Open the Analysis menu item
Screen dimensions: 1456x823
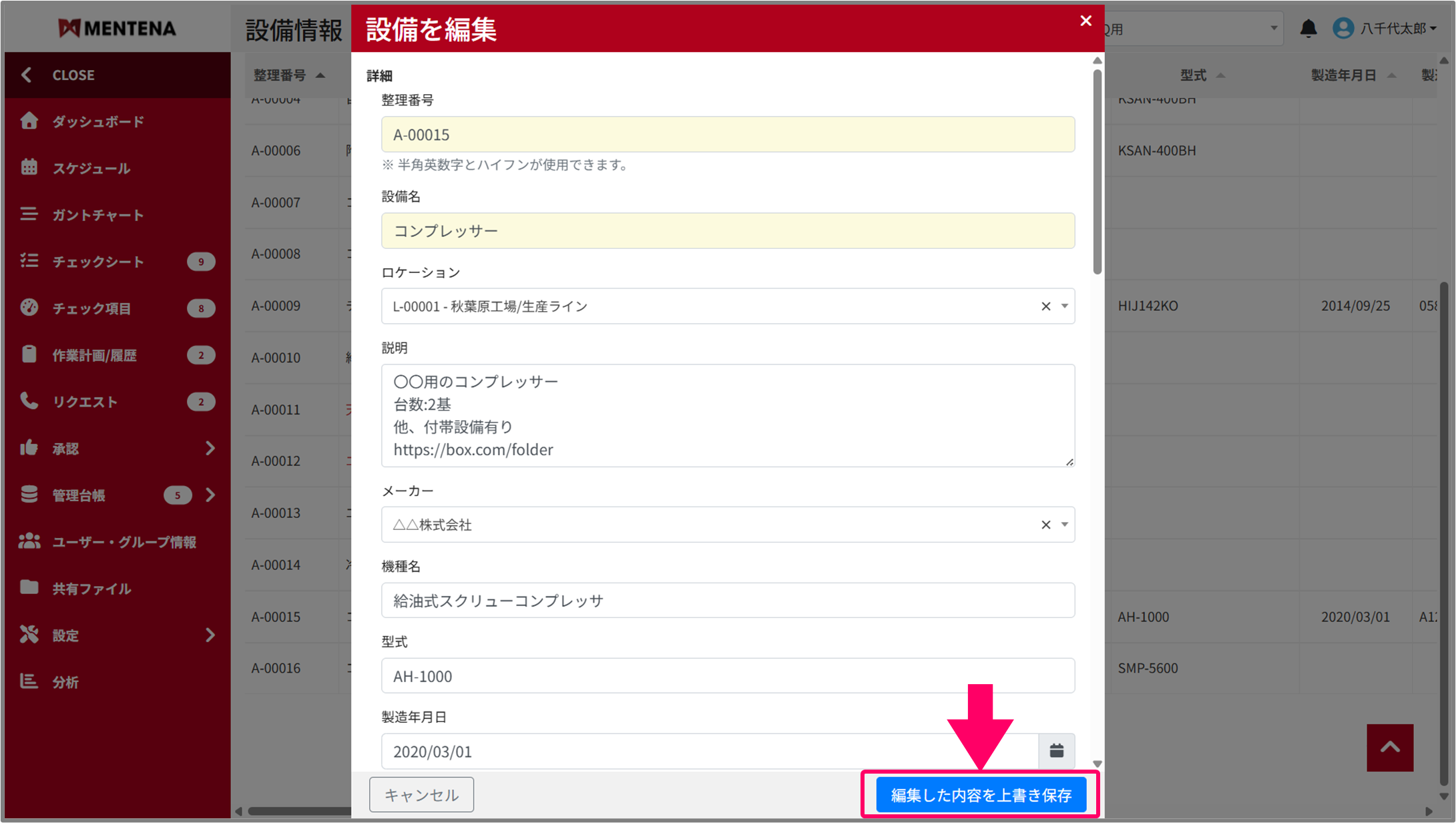coord(65,681)
